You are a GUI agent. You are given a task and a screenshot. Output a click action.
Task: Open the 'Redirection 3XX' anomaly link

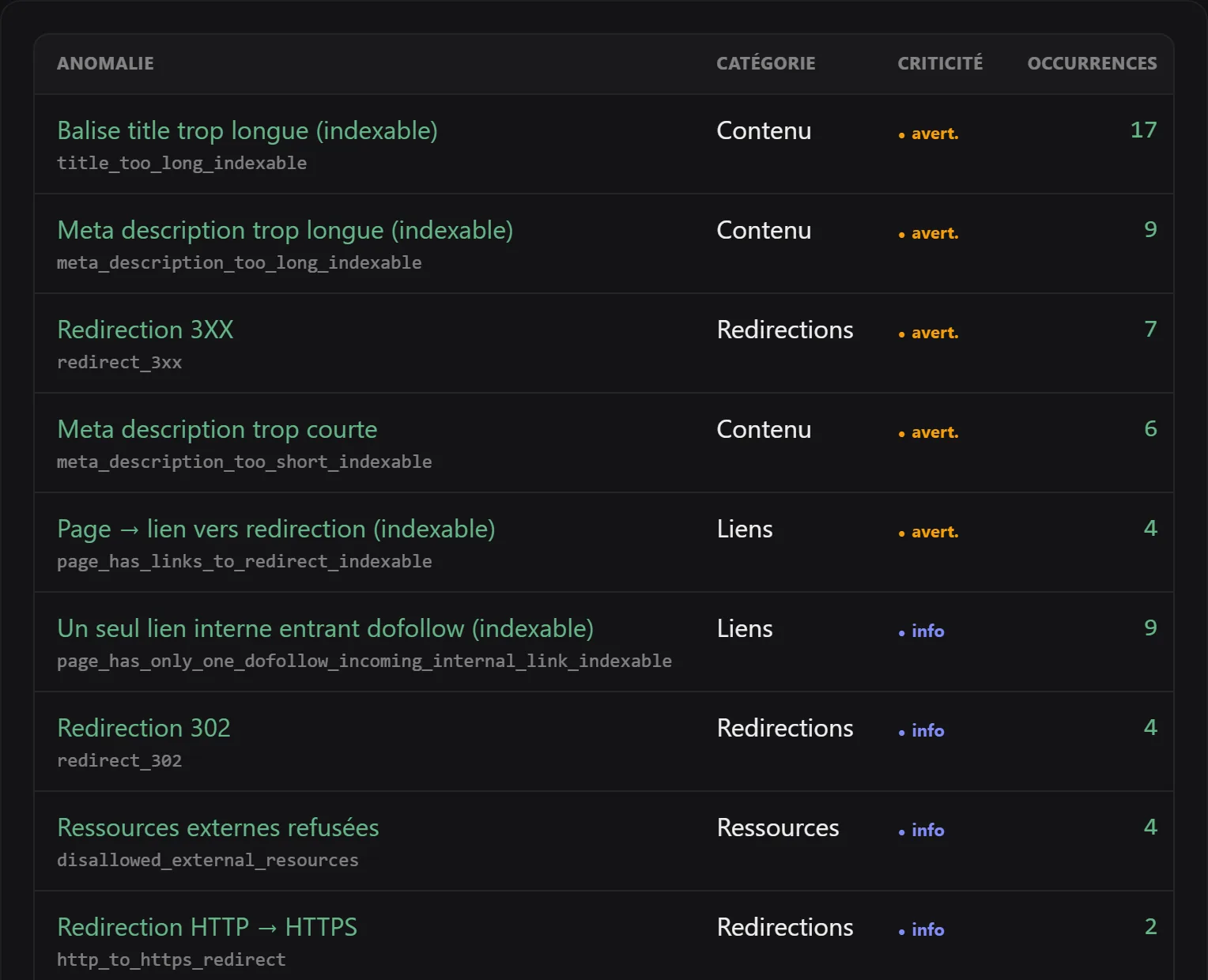(145, 330)
